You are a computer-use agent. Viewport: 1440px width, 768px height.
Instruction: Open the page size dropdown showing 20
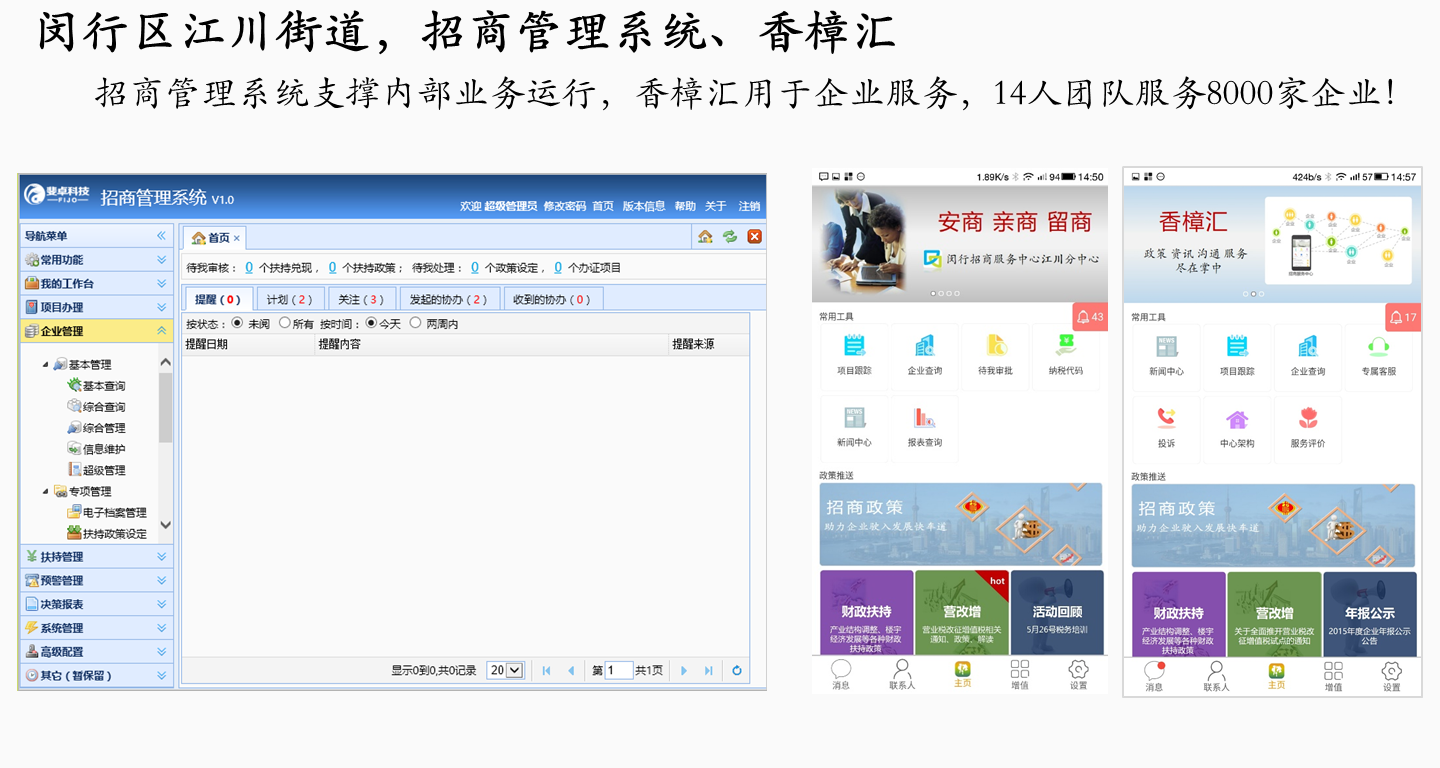click(x=505, y=671)
